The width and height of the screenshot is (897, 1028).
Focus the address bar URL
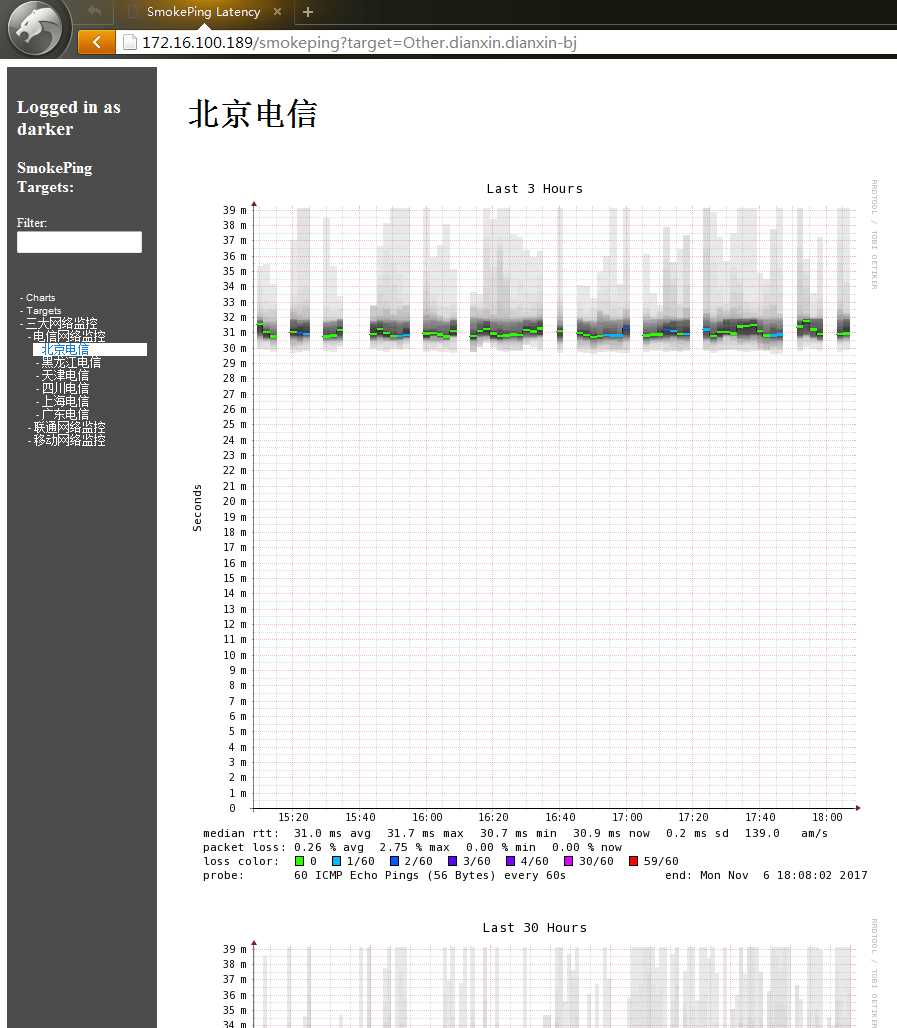[359, 43]
